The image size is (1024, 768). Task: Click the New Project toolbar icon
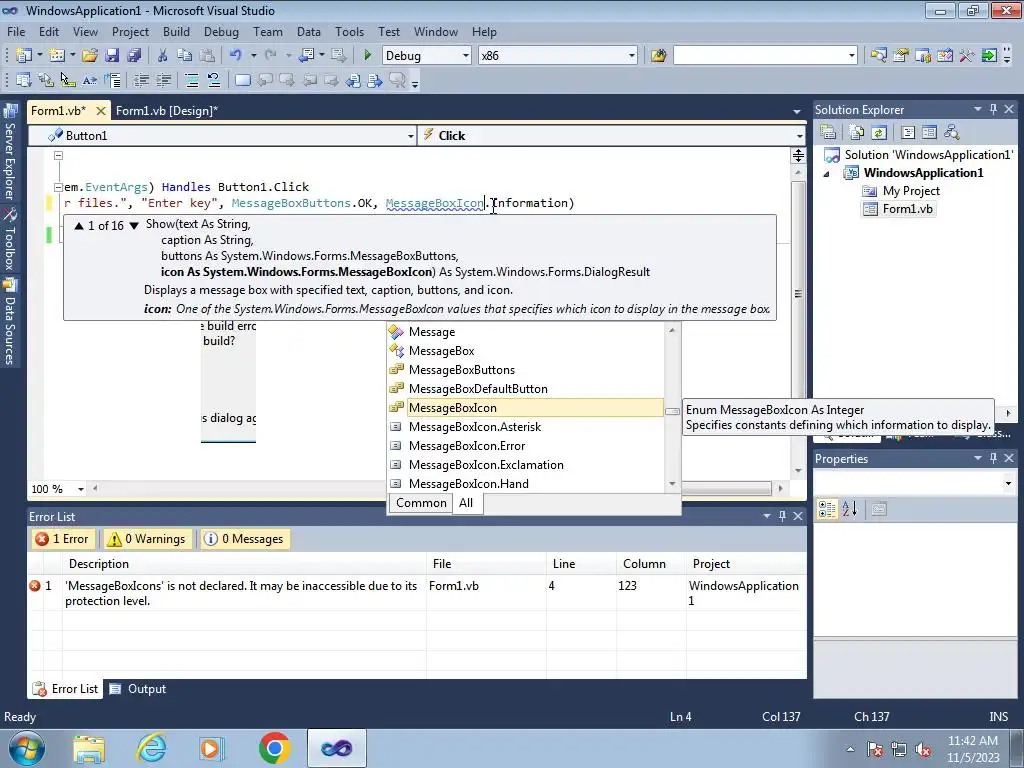(24, 56)
